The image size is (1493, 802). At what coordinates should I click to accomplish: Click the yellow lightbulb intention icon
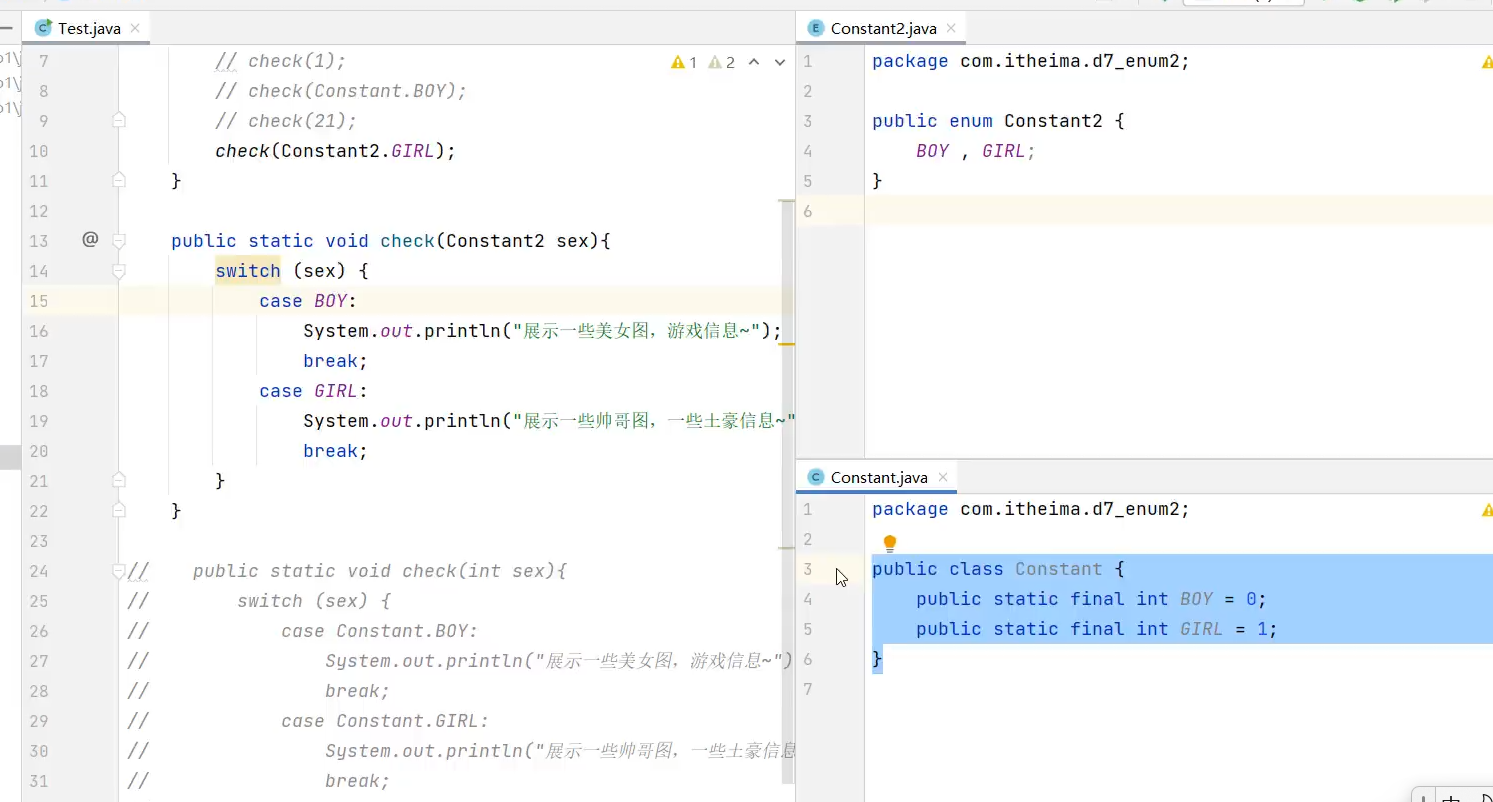[x=889, y=544]
